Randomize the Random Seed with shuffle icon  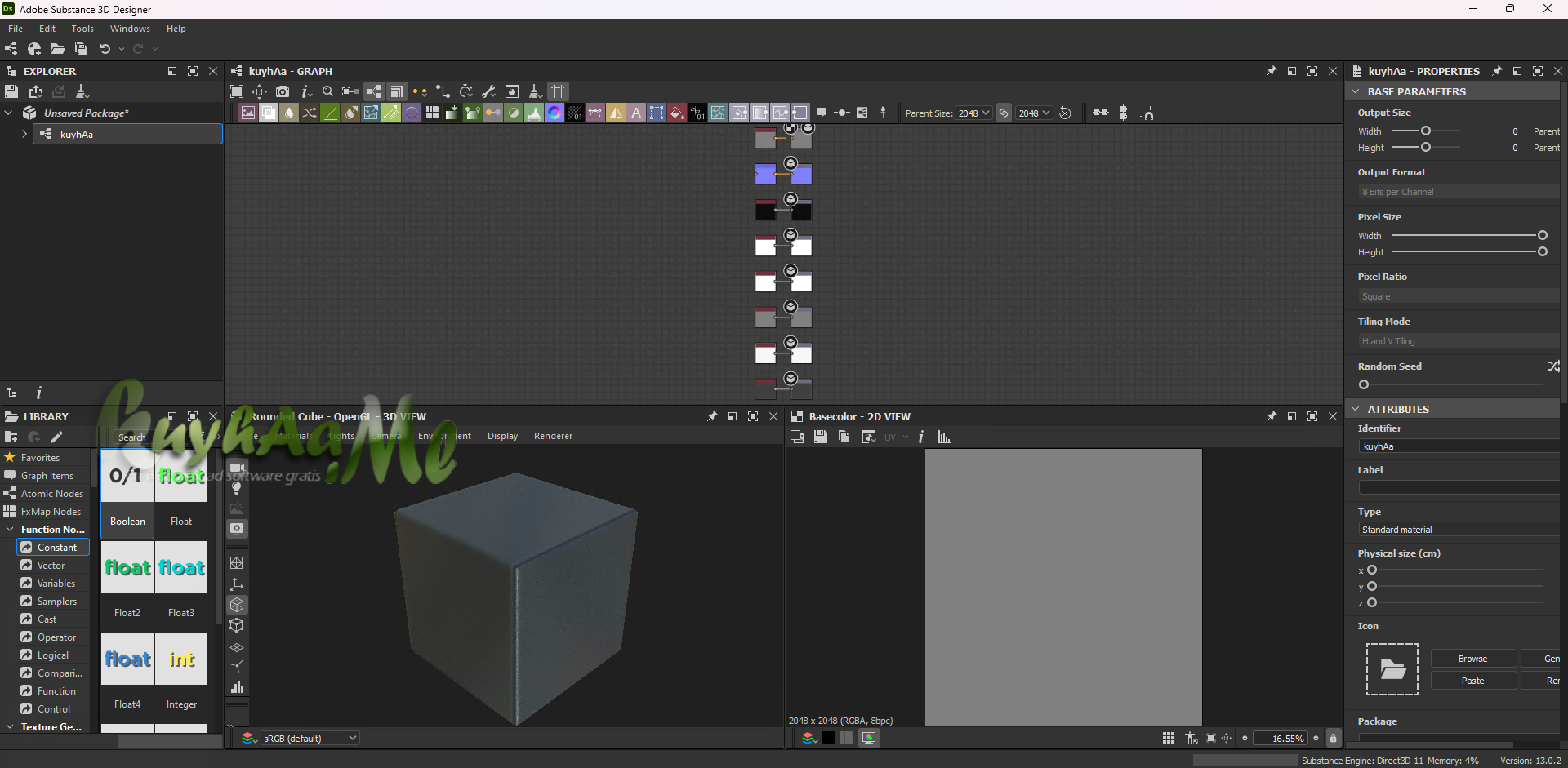point(1553,366)
